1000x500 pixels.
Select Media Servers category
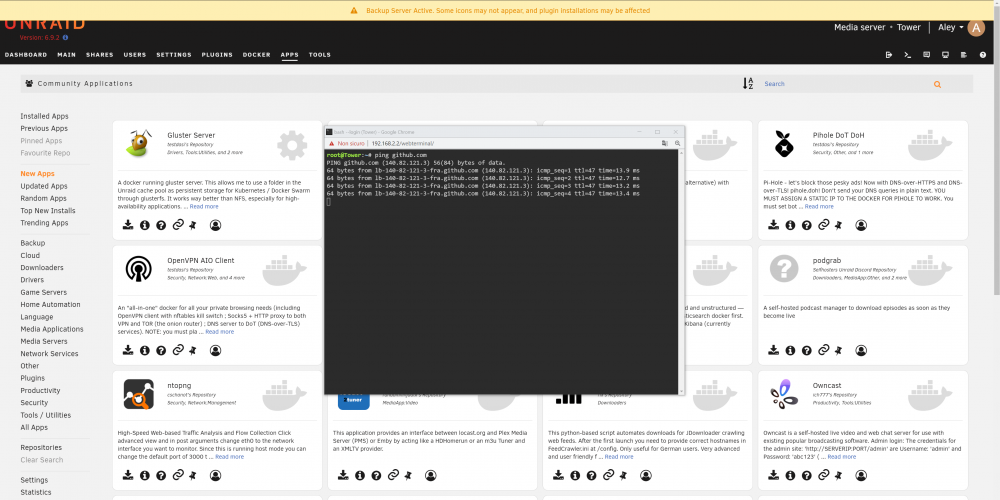43,341
